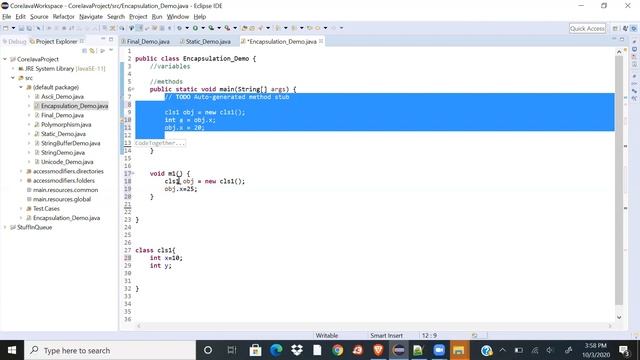The width and height of the screenshot is (640, 360).
Task: Click the External Tools toolbar icon
Action: tap(227, 28)
